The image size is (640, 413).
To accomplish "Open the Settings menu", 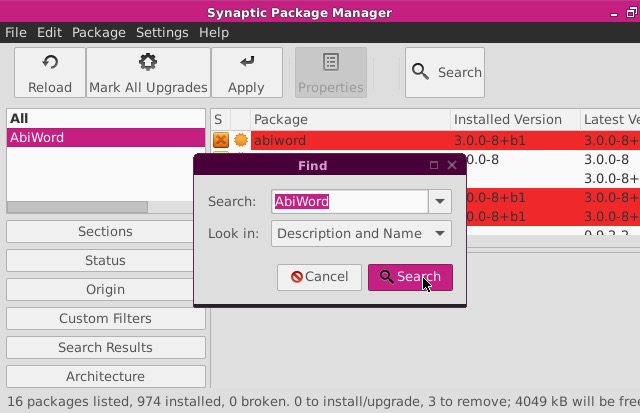I will click(162, 32).
